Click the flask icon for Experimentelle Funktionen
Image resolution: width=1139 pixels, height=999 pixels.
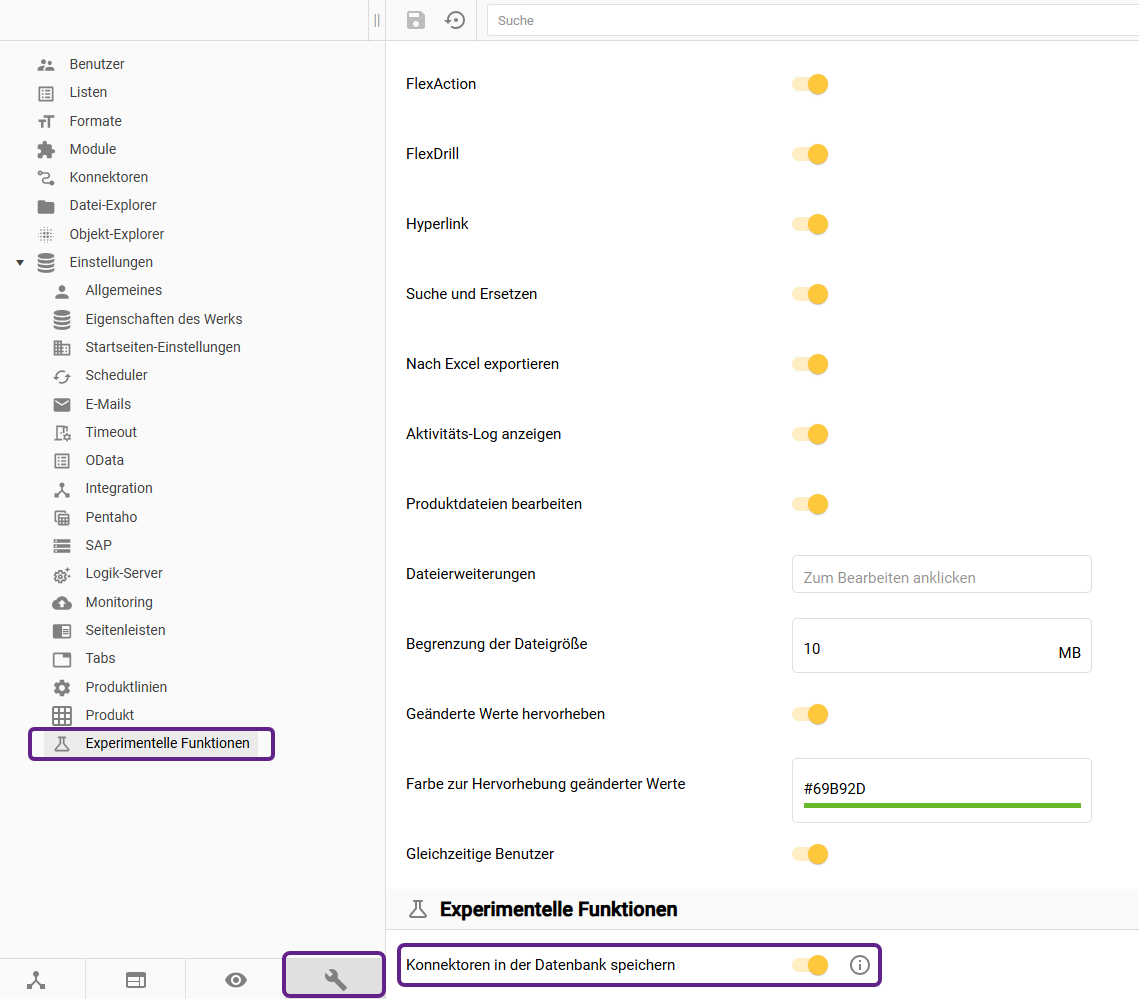(62, 743)
